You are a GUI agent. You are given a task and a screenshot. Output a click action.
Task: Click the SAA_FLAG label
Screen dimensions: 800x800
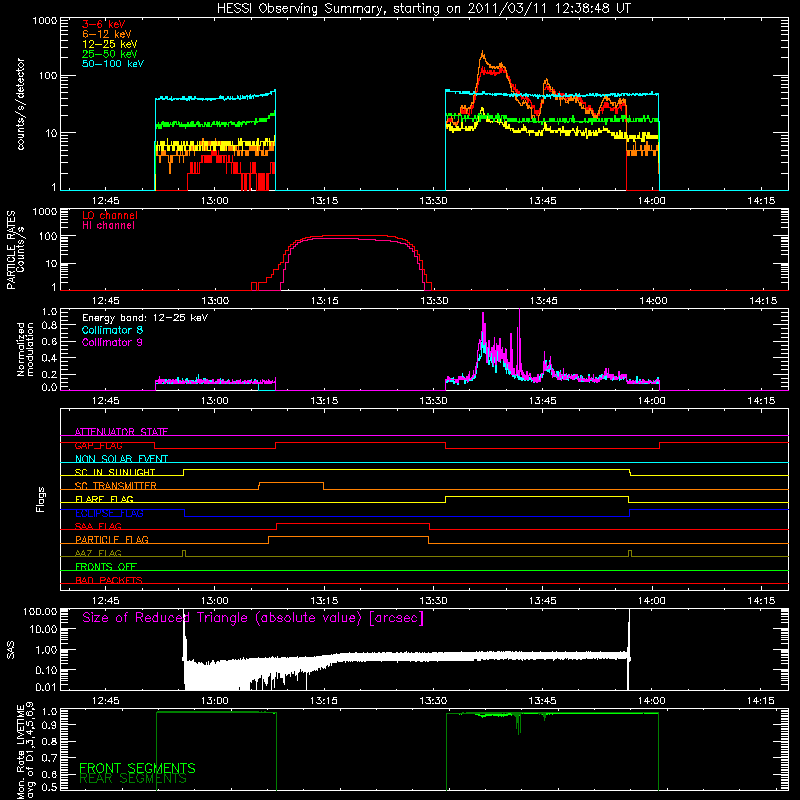click(x=98, y=526)
